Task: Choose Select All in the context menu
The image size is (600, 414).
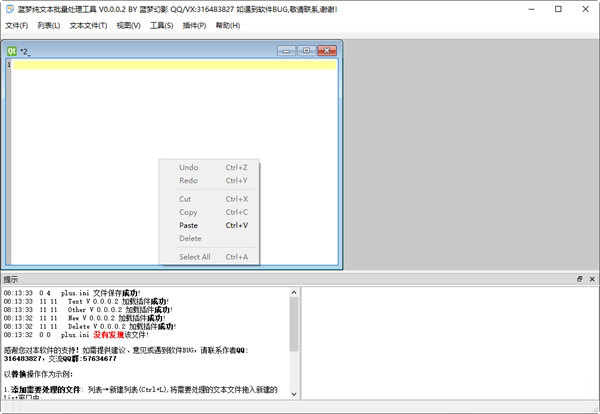Action: (x=209, y=257)
